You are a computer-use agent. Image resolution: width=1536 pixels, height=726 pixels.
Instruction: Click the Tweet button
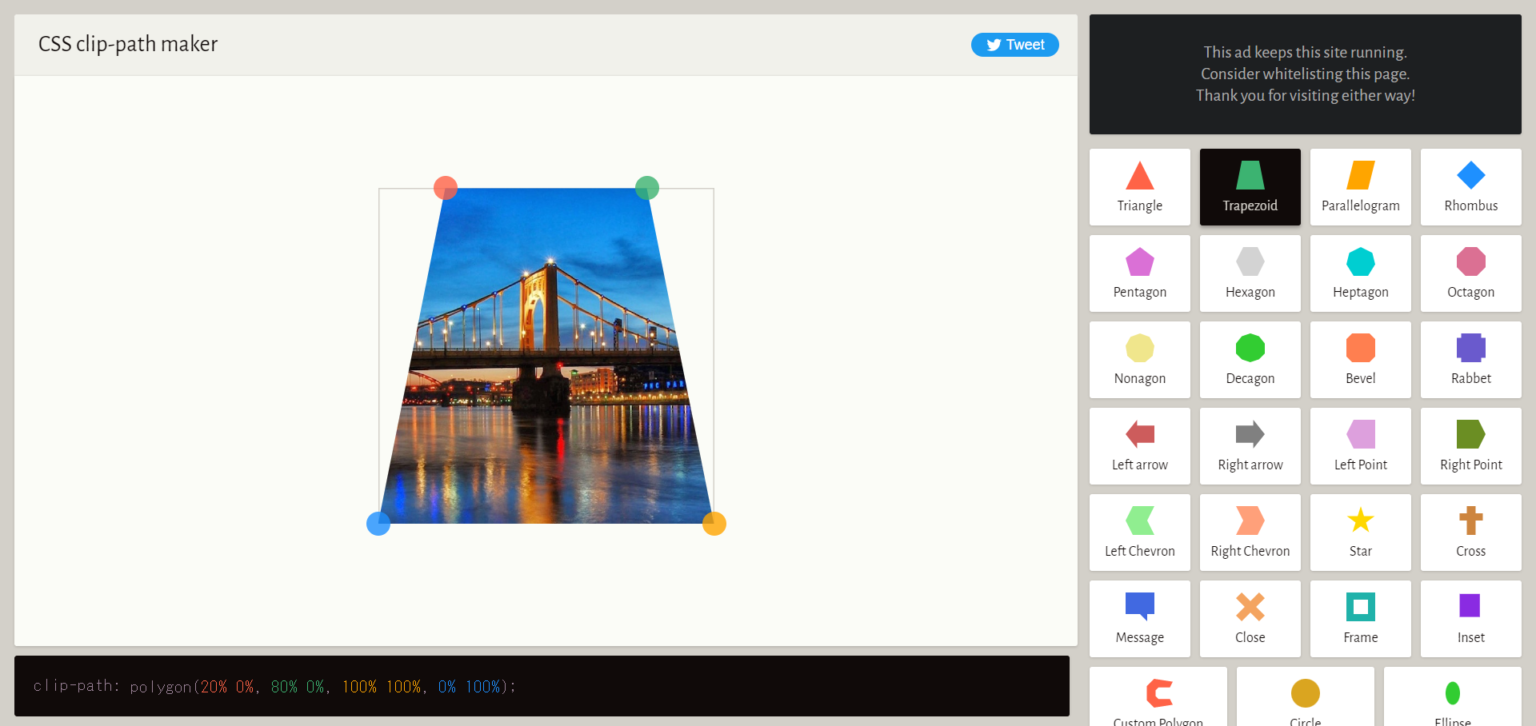pos(1014,45)
